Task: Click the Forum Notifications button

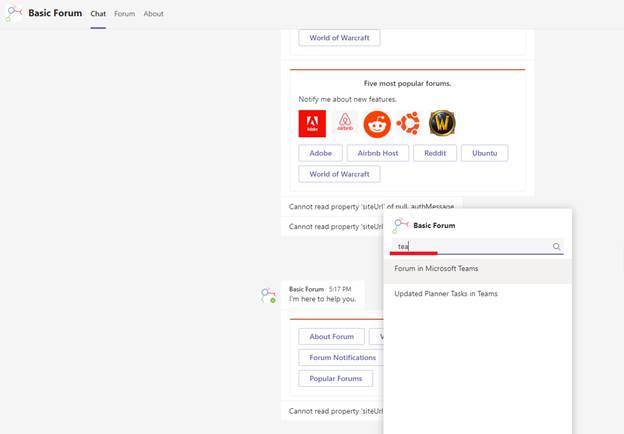Action: (342, 358)
